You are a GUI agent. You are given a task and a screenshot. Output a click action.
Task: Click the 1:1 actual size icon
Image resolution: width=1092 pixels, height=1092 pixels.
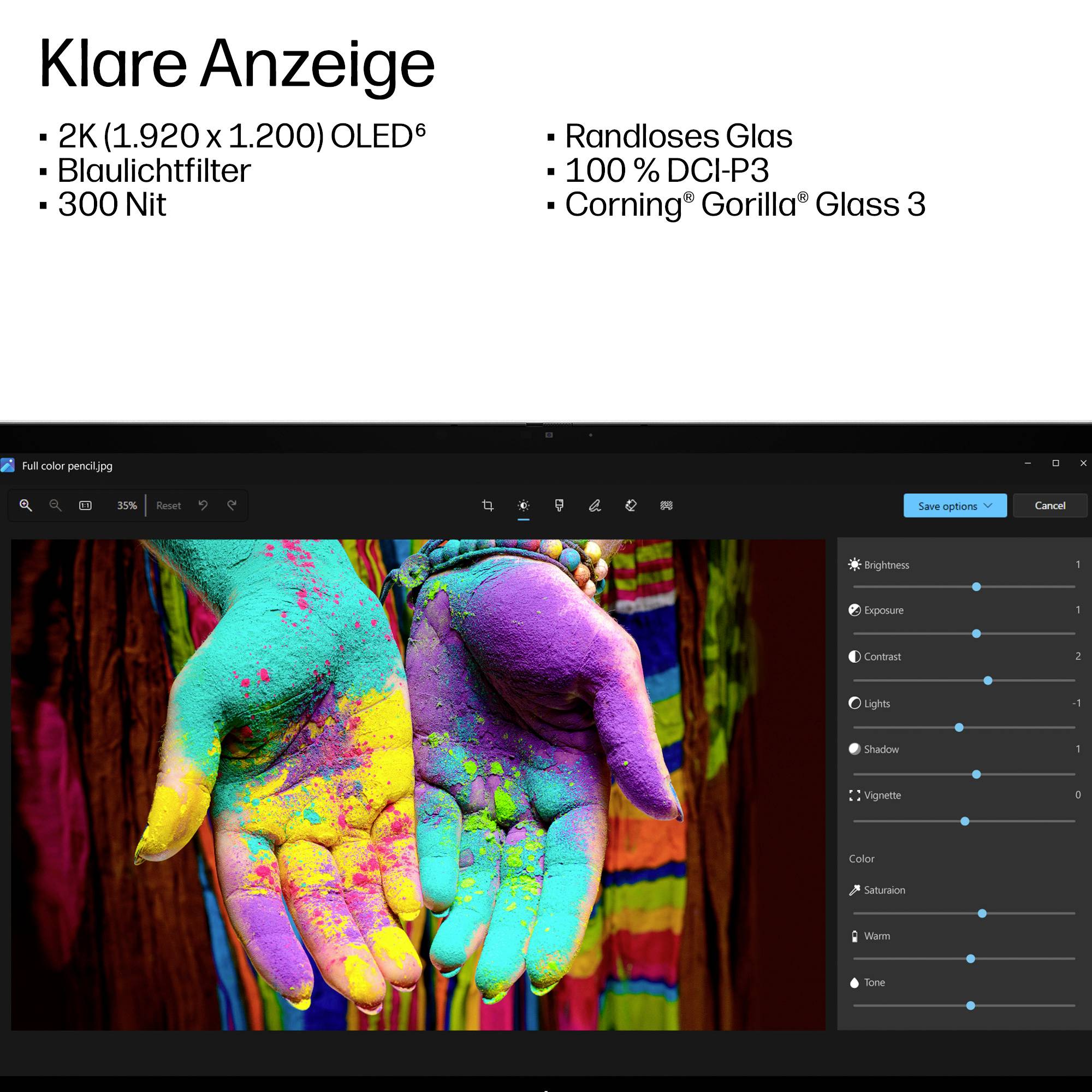click(85, 505)
